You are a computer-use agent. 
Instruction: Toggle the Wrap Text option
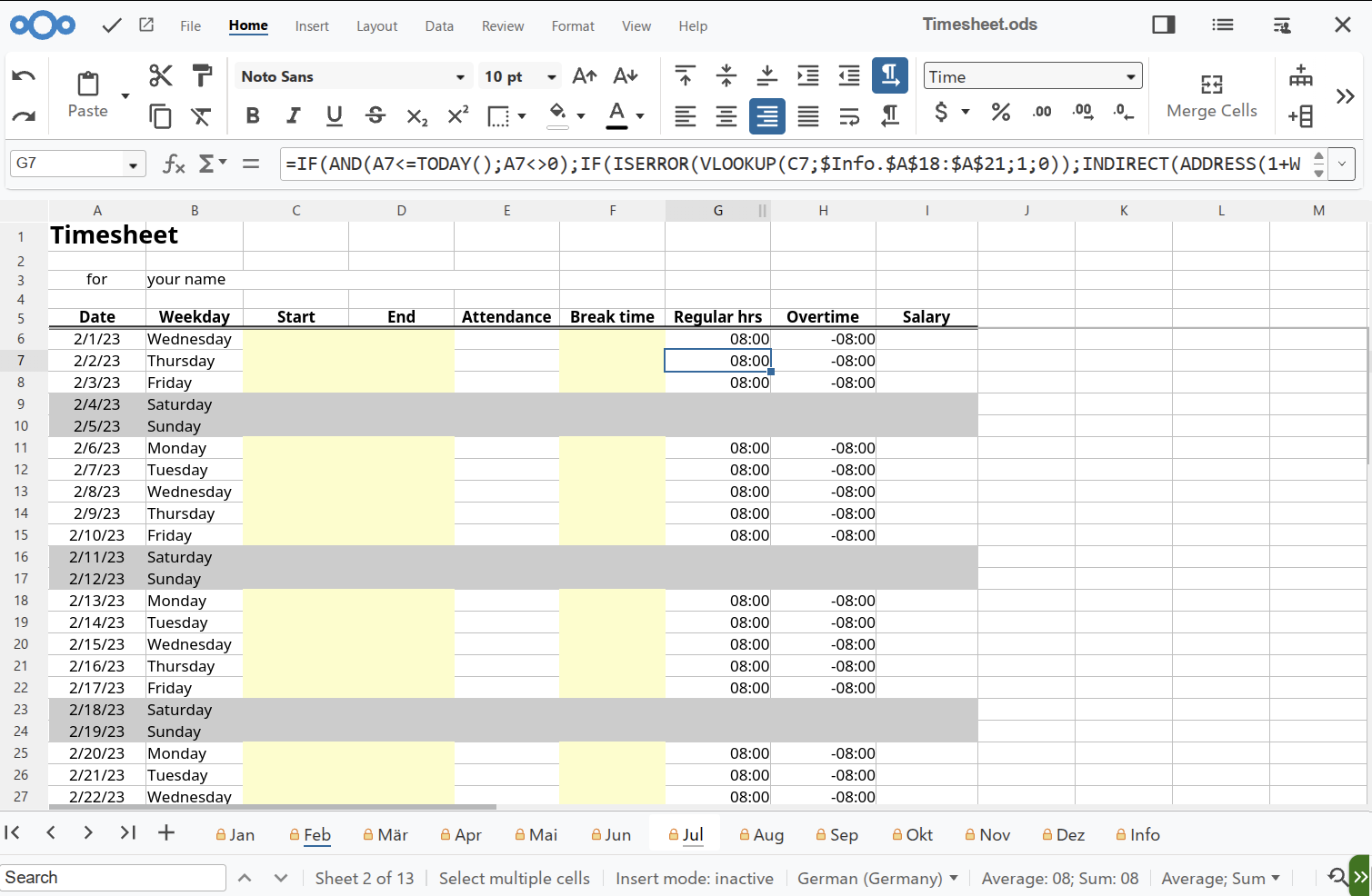pos(848,115)
